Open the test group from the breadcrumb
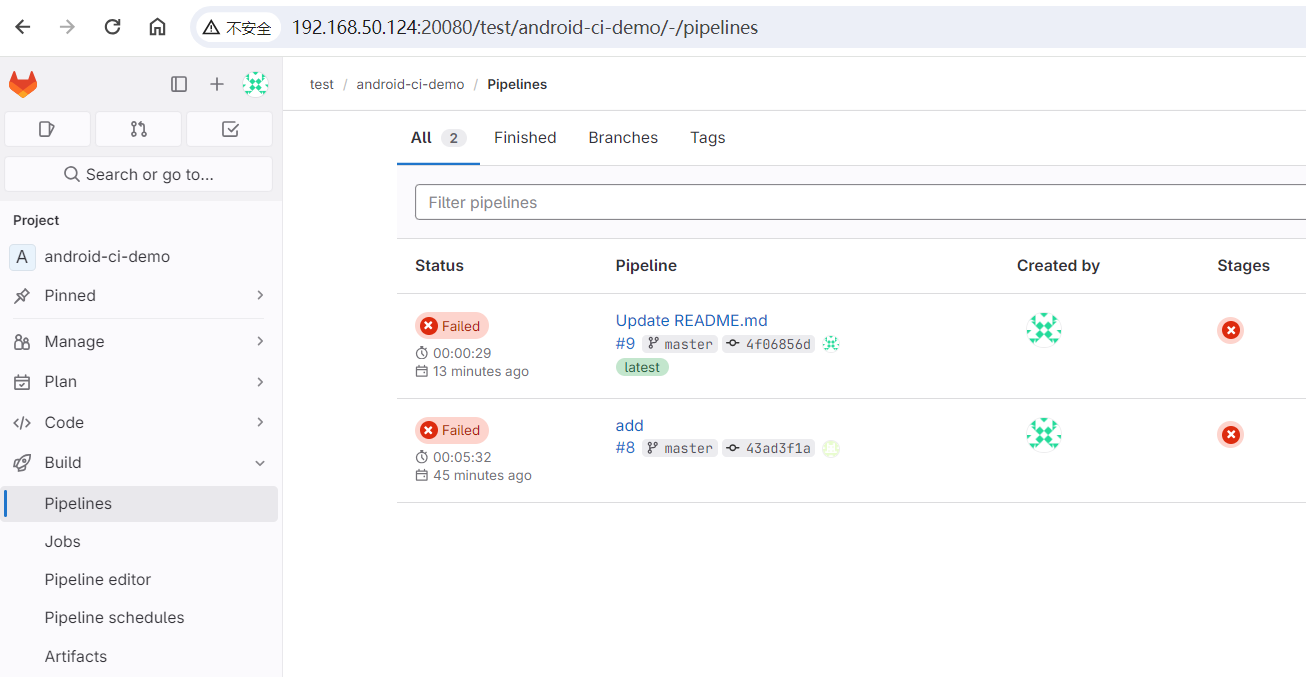The height and width of the screenshot is (677, 1306). click(321, 84)
